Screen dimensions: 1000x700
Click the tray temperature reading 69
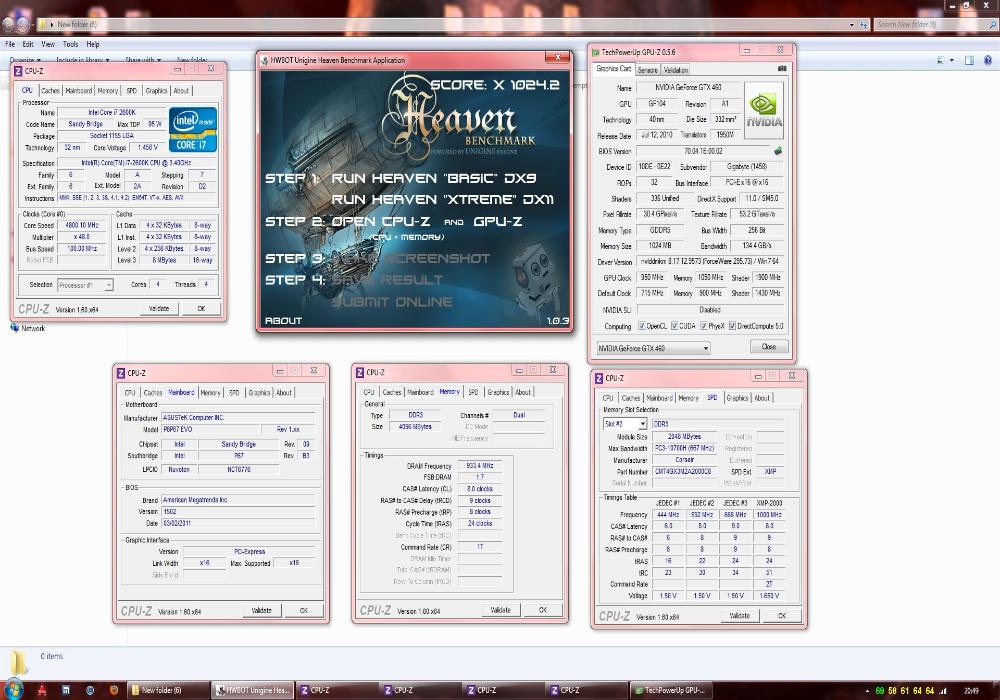pyautogui.click(x=880, y=690)
